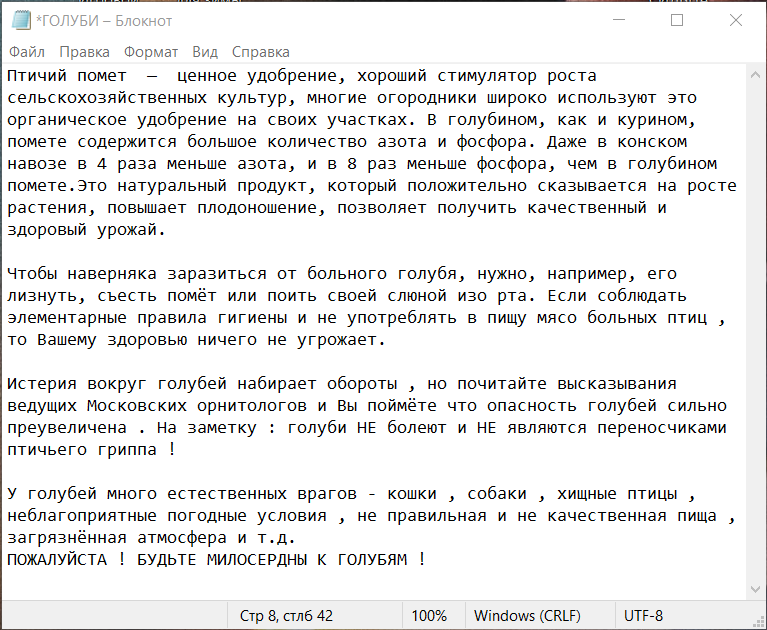Click the word 'загрязнённая'
This screenshot has height=630, width=767.
pos(67,538)
